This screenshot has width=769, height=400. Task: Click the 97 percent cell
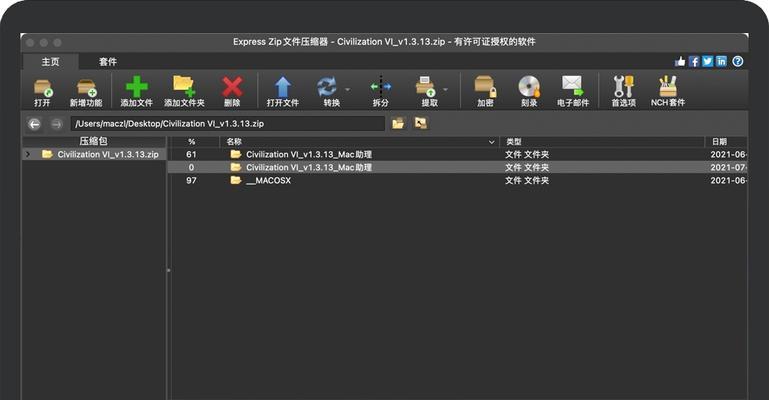pos(191,180)
